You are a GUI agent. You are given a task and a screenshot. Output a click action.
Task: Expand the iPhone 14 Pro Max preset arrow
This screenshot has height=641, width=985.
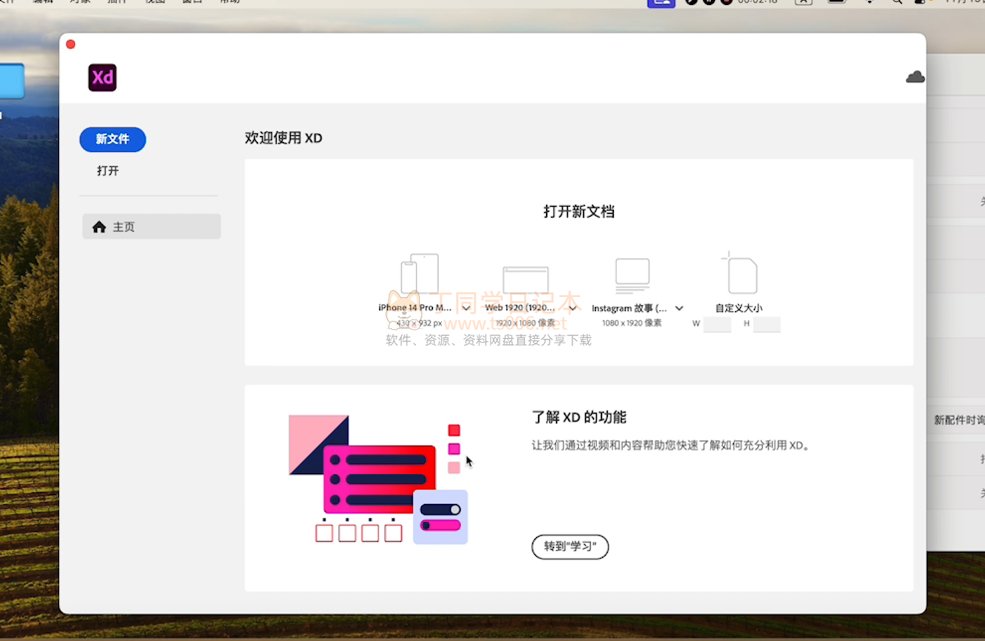tap(466, 309)
